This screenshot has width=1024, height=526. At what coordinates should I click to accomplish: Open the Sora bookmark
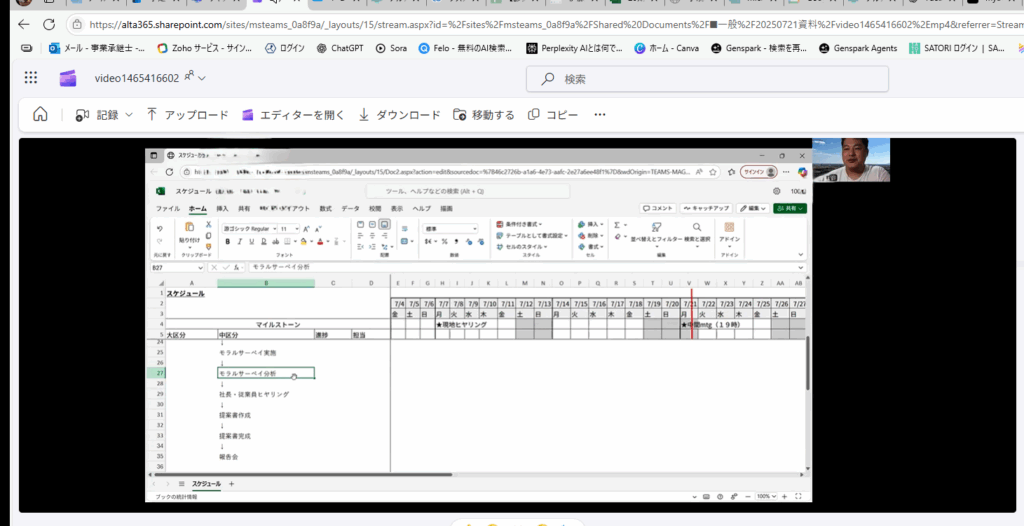click(391, 48)
